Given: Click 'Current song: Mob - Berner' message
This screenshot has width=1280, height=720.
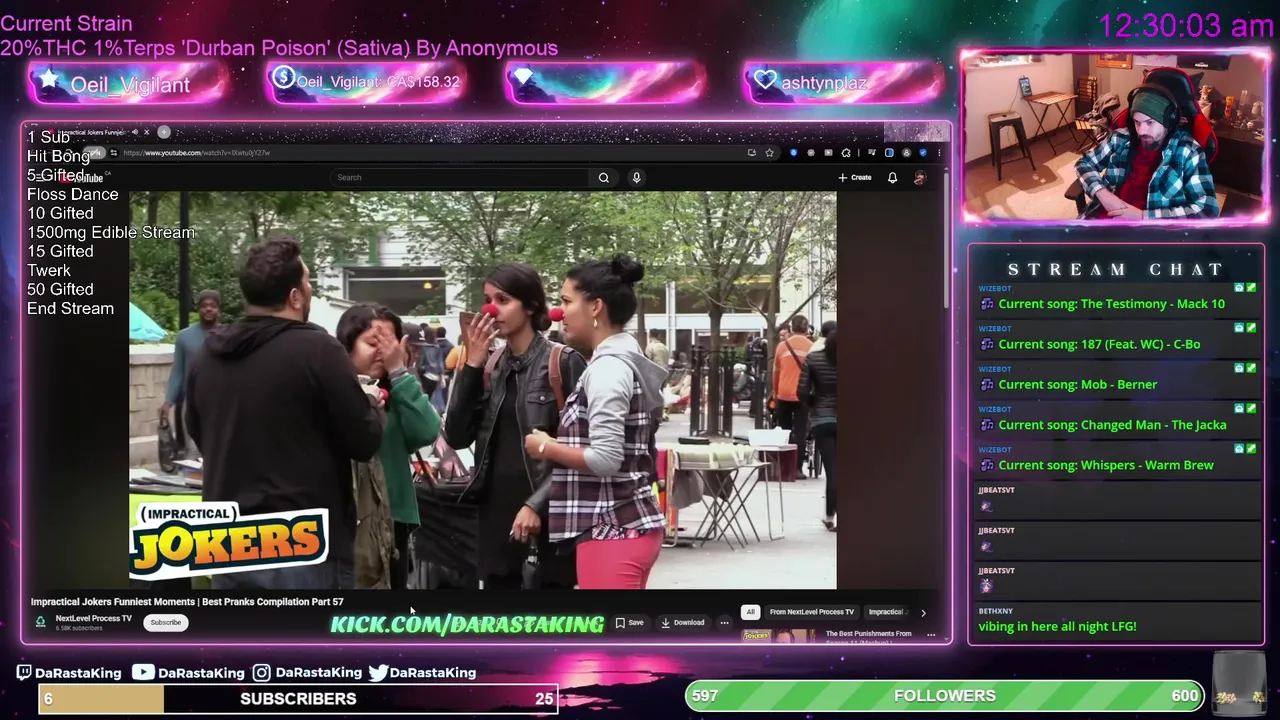Looking at the screenshot, I should [1077, 384].
